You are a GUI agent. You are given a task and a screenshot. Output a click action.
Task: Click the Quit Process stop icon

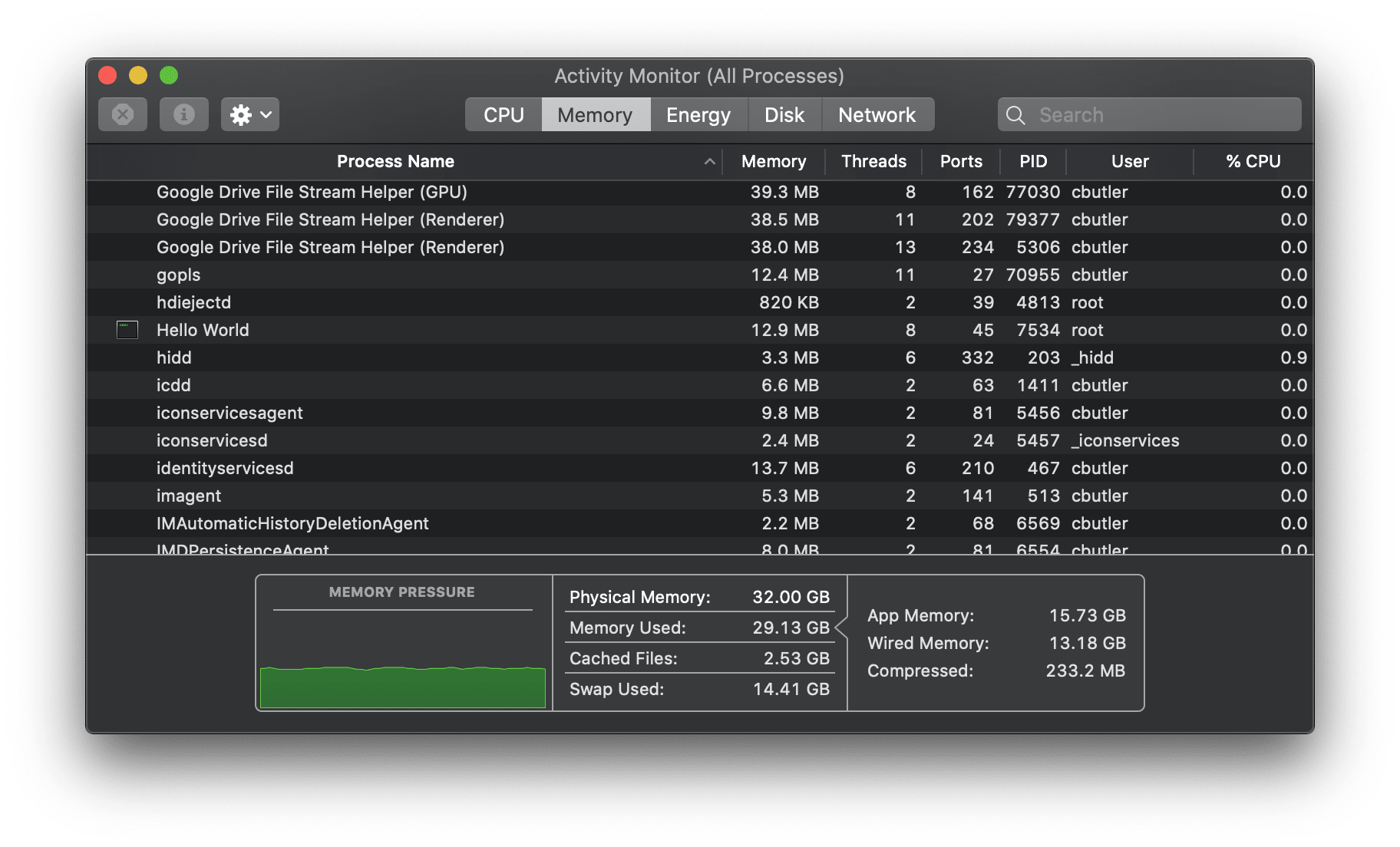(123, 114)
